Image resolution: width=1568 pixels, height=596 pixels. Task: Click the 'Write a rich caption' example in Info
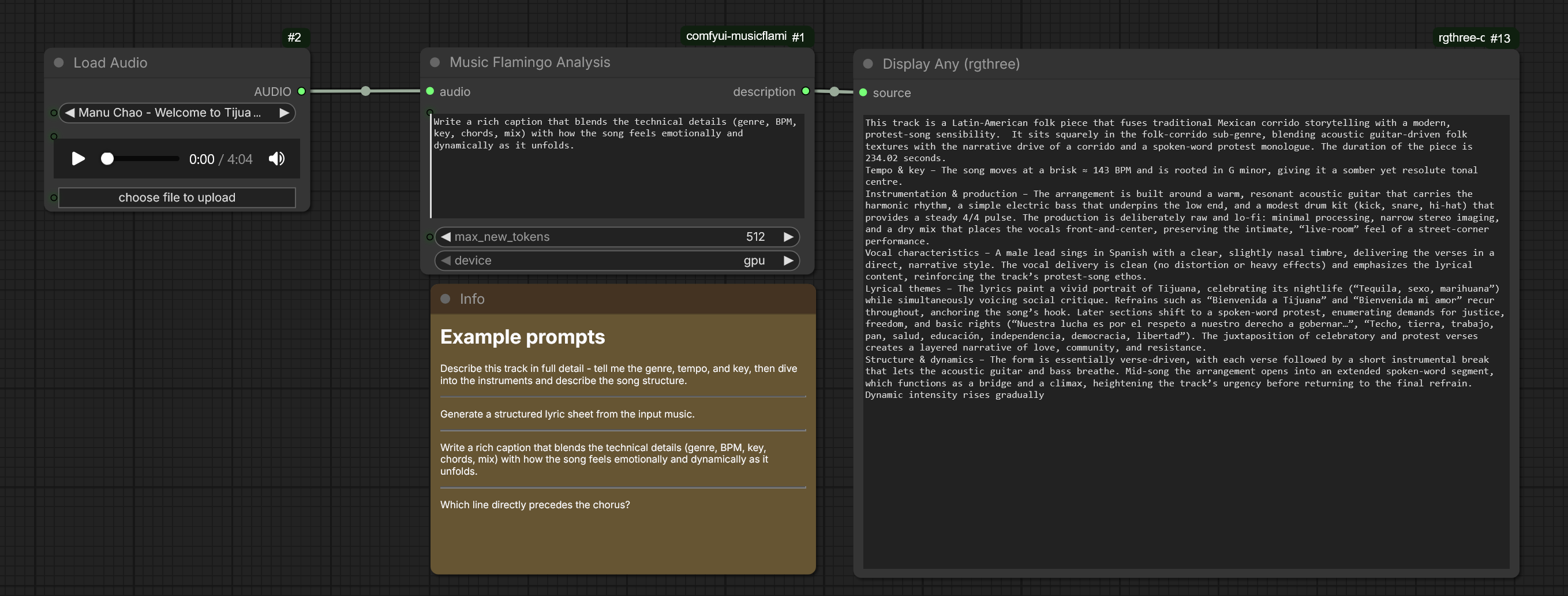point(604,460)
